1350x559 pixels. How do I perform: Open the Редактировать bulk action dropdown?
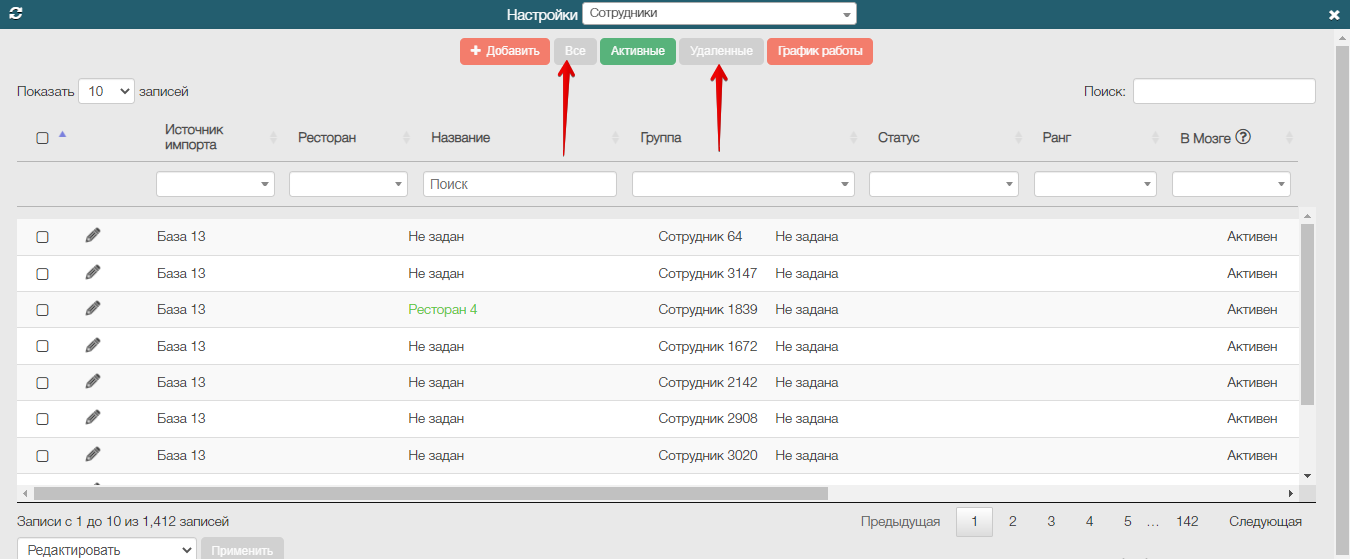107,549
